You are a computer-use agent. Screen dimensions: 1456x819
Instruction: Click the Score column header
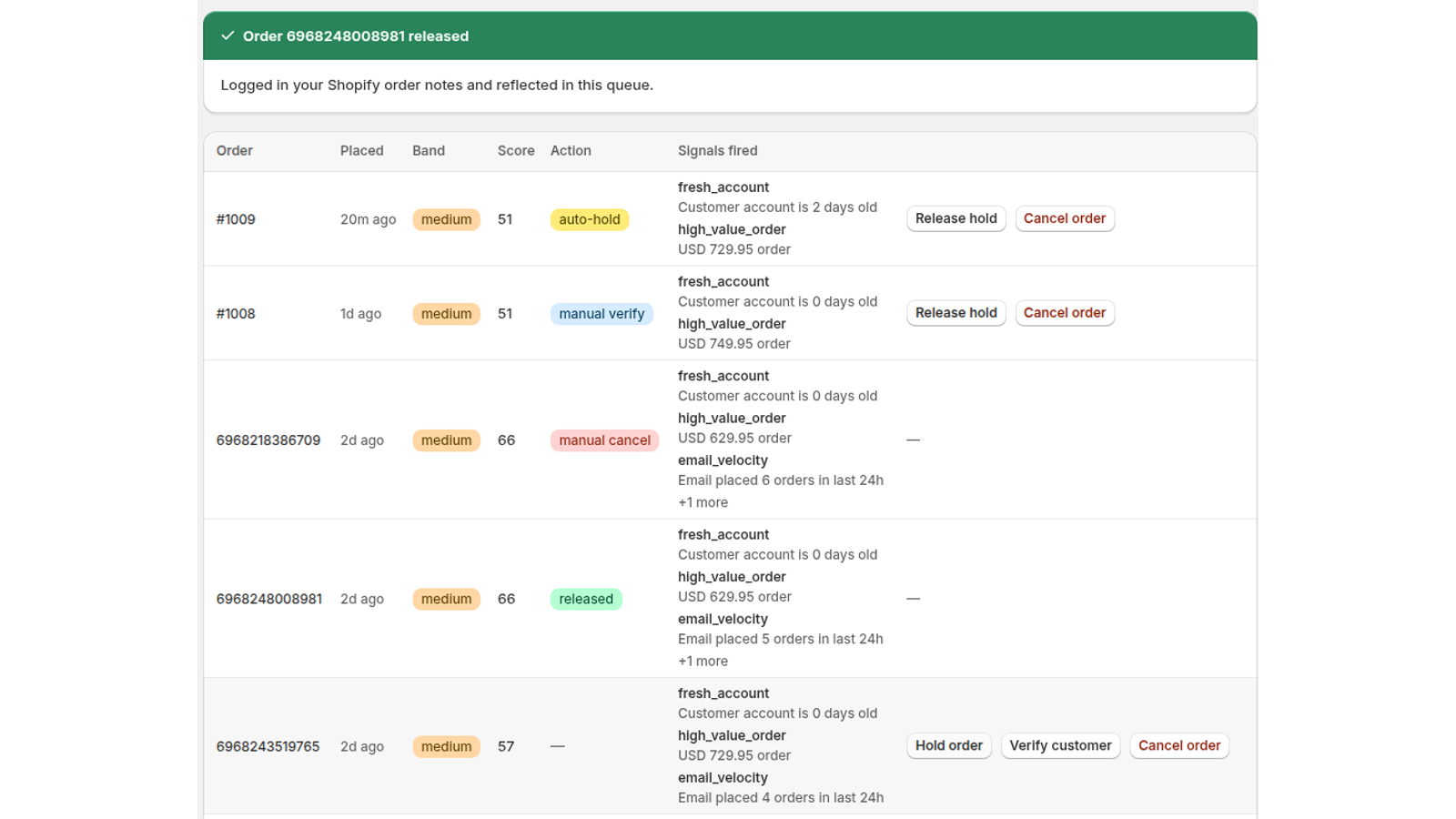click(516, 151)
